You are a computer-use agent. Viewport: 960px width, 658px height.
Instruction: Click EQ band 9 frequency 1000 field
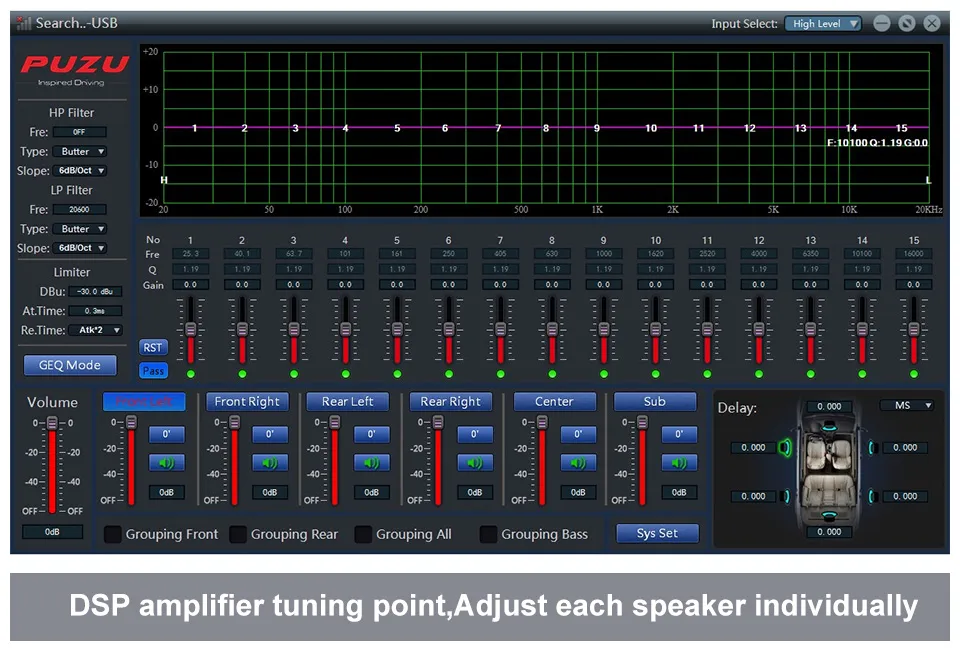tap(604, 253)
